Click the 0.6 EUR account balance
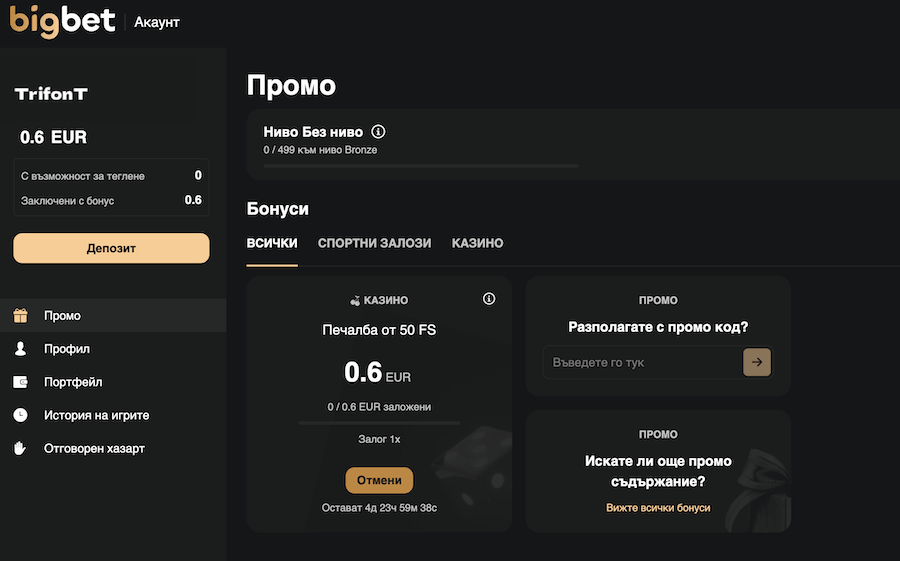Viewport: 900px width, 561px height. click(53, 137)
